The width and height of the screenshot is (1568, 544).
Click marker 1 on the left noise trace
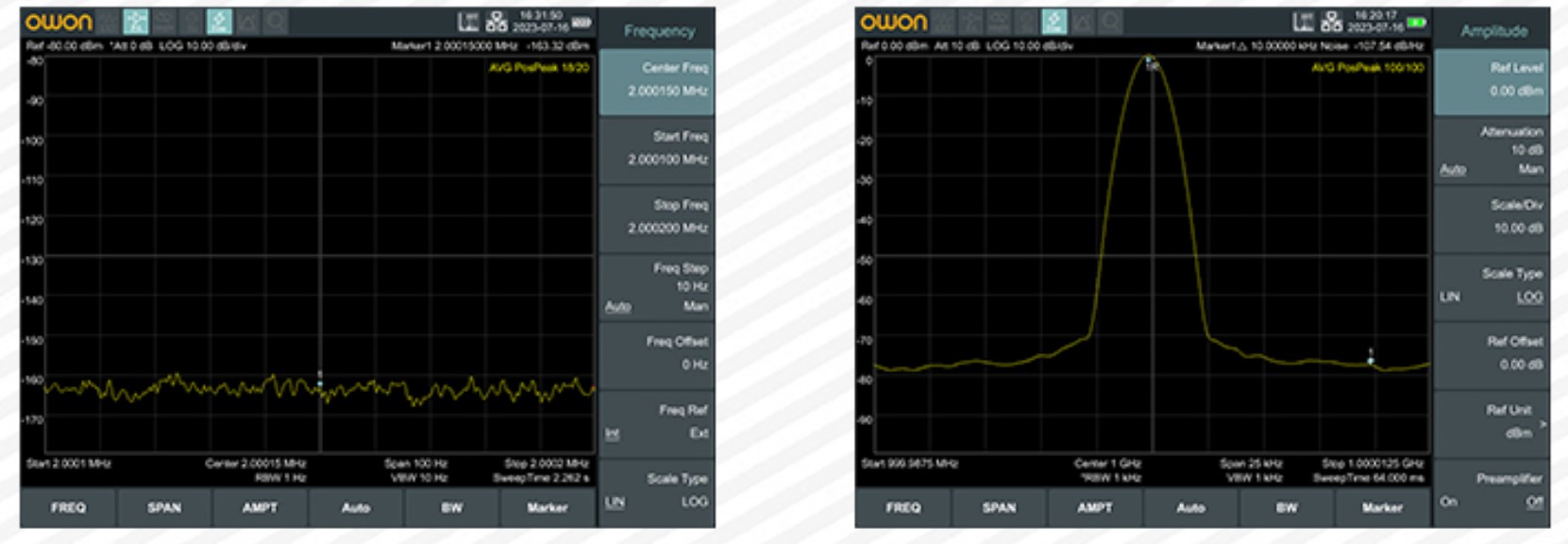pos(320,381)
